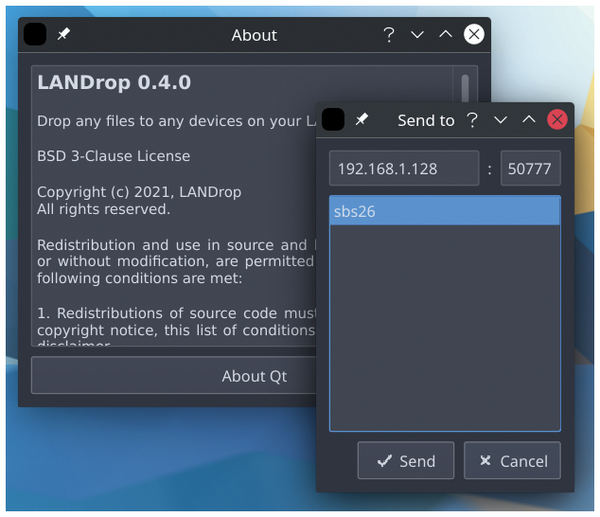This screenshot has height=517, width=600.
Task: Select the sbs26 device in list
Action: [445, 211]
